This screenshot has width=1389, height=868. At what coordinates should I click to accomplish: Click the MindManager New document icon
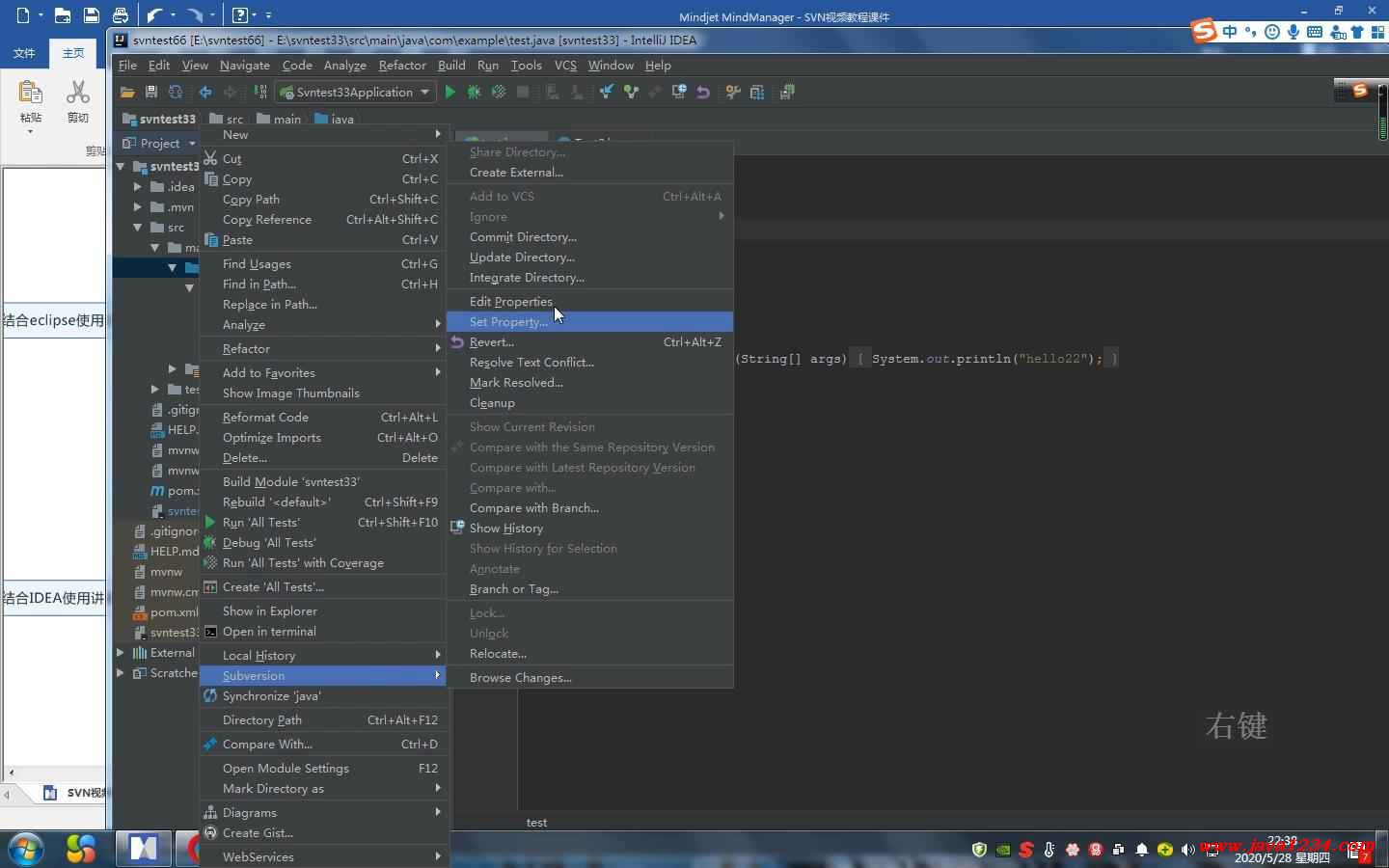(x=23, y=14)
